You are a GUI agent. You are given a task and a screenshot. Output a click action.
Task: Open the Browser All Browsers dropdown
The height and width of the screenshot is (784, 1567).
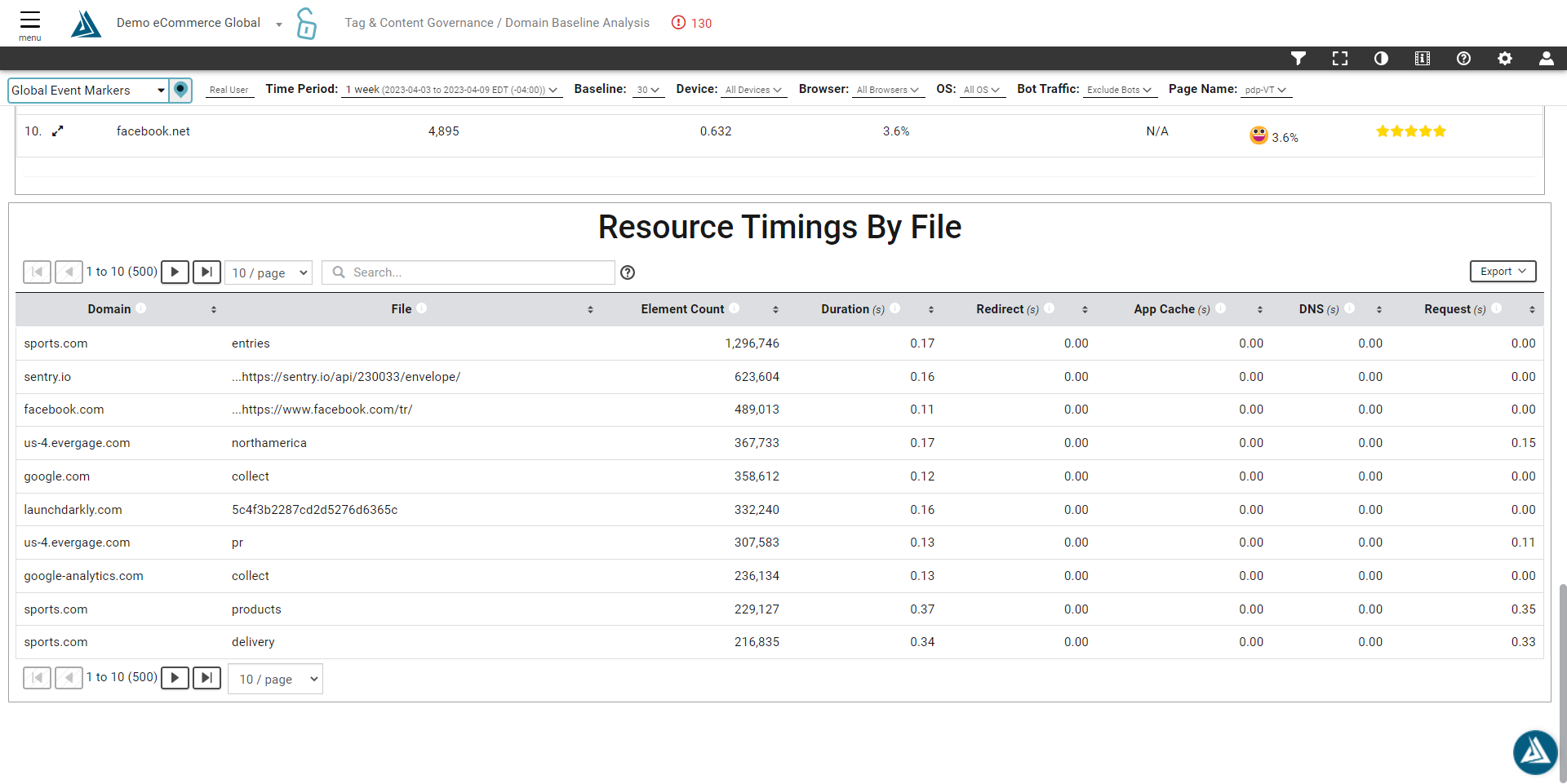(x=887, y=90)
